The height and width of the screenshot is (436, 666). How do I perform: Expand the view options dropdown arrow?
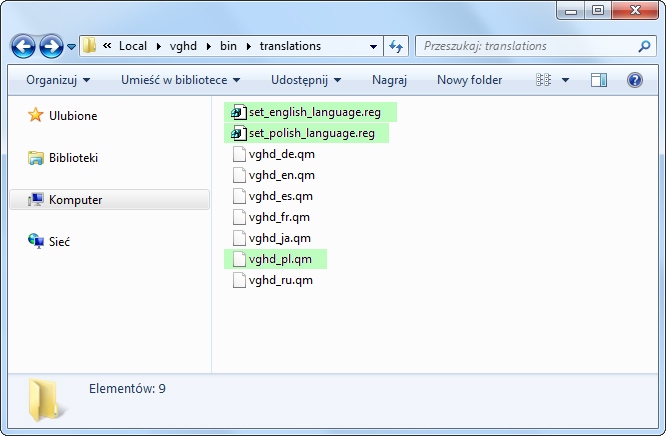(x=565, y=80)
